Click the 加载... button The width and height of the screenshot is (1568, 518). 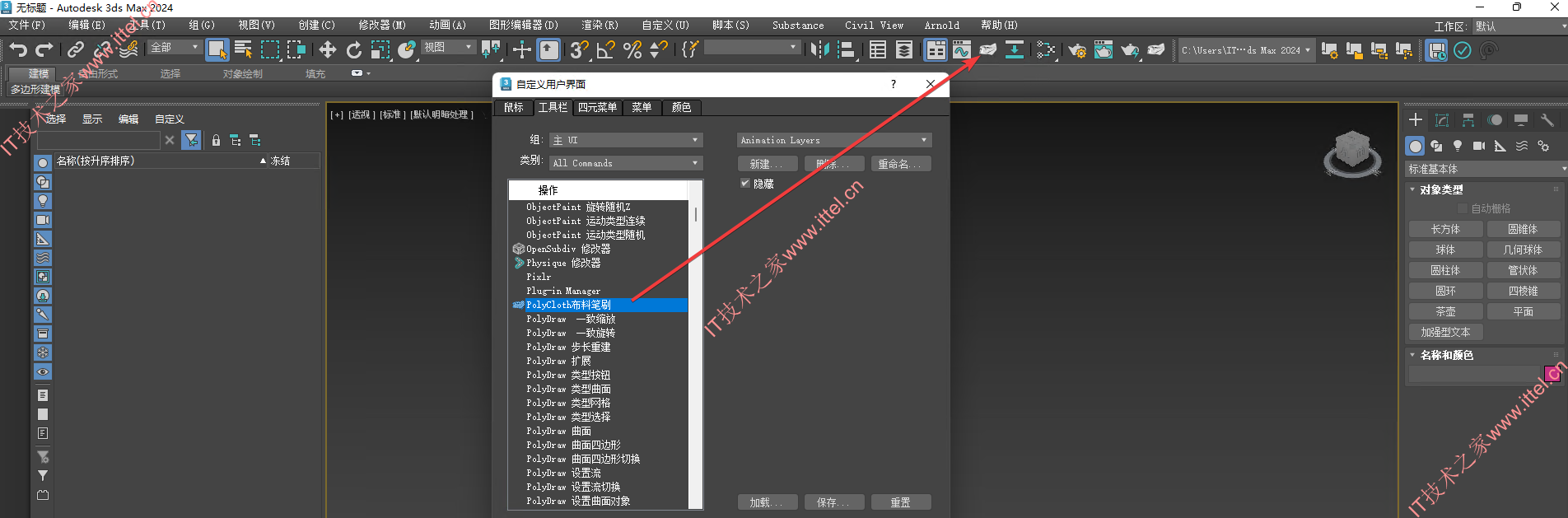tap(768, 502)
